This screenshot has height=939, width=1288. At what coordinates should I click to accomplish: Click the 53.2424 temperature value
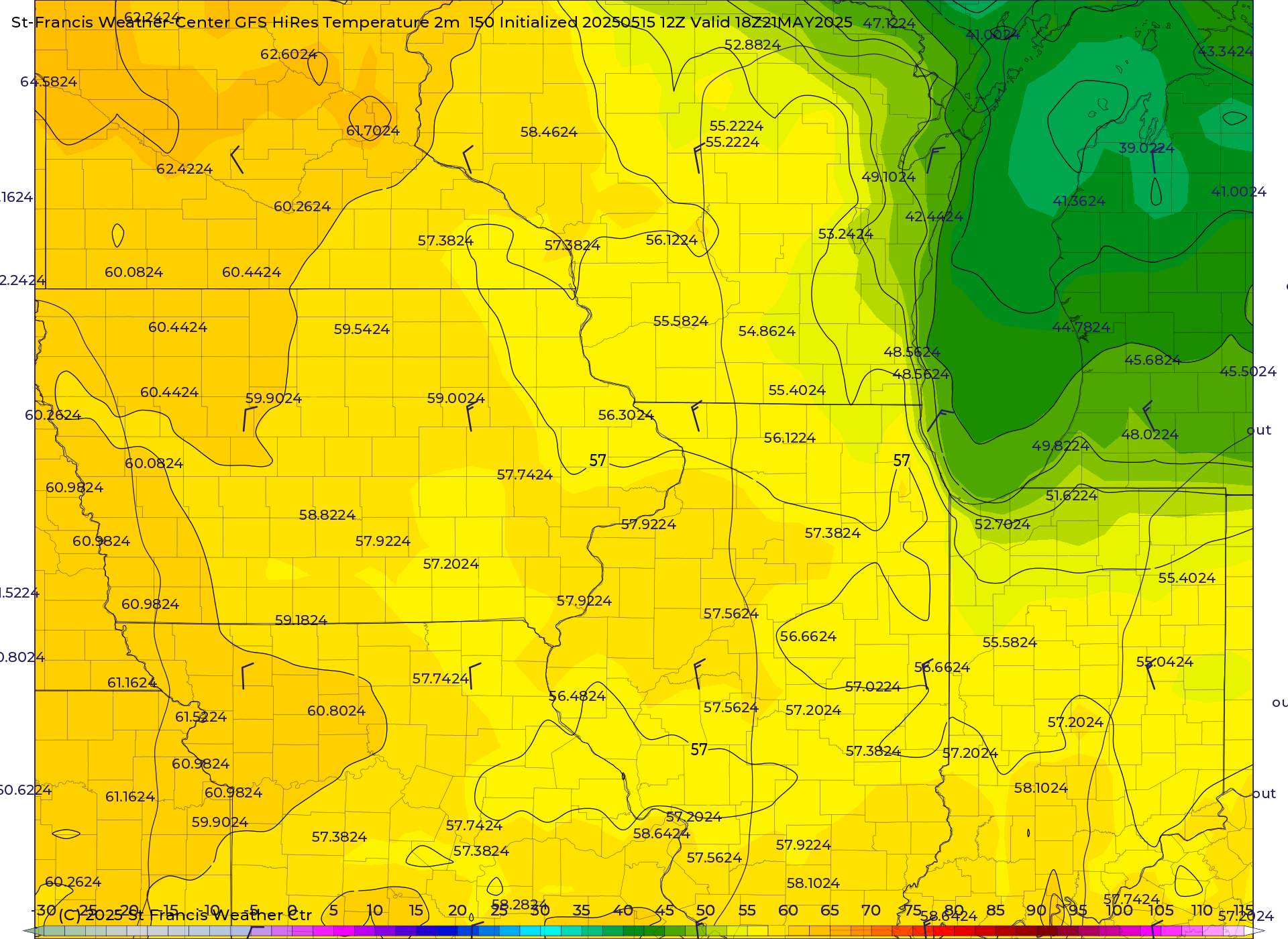point(846,234)
